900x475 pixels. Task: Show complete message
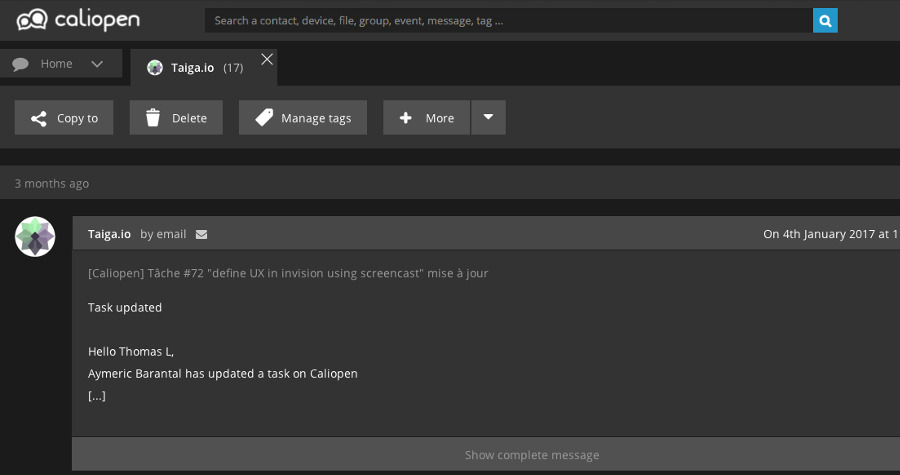(532, 455)
